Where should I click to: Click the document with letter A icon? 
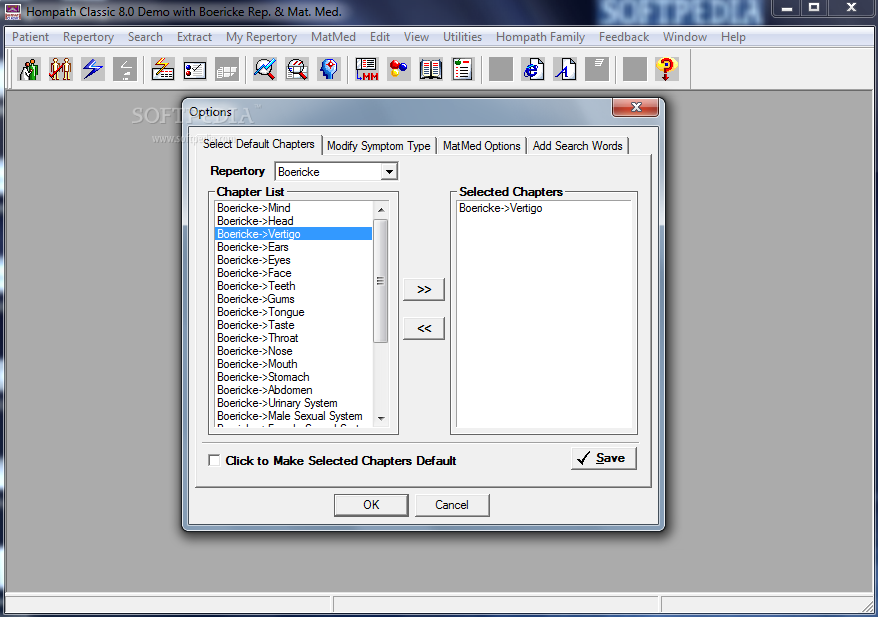click(565, 69)
